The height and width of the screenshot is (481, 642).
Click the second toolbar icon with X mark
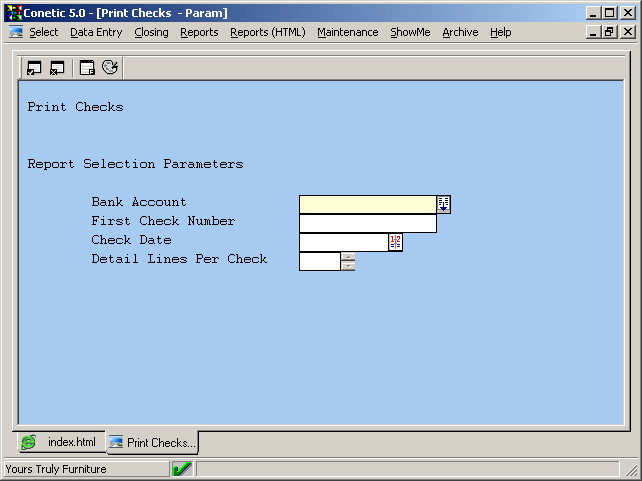[x=57, y=68]
